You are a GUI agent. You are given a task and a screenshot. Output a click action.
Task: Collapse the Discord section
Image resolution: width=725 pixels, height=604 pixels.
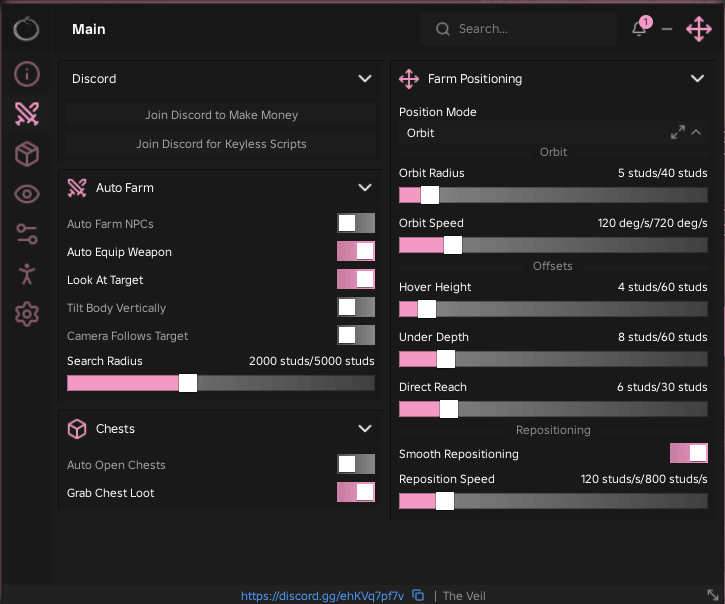click(x=365, y=79)
